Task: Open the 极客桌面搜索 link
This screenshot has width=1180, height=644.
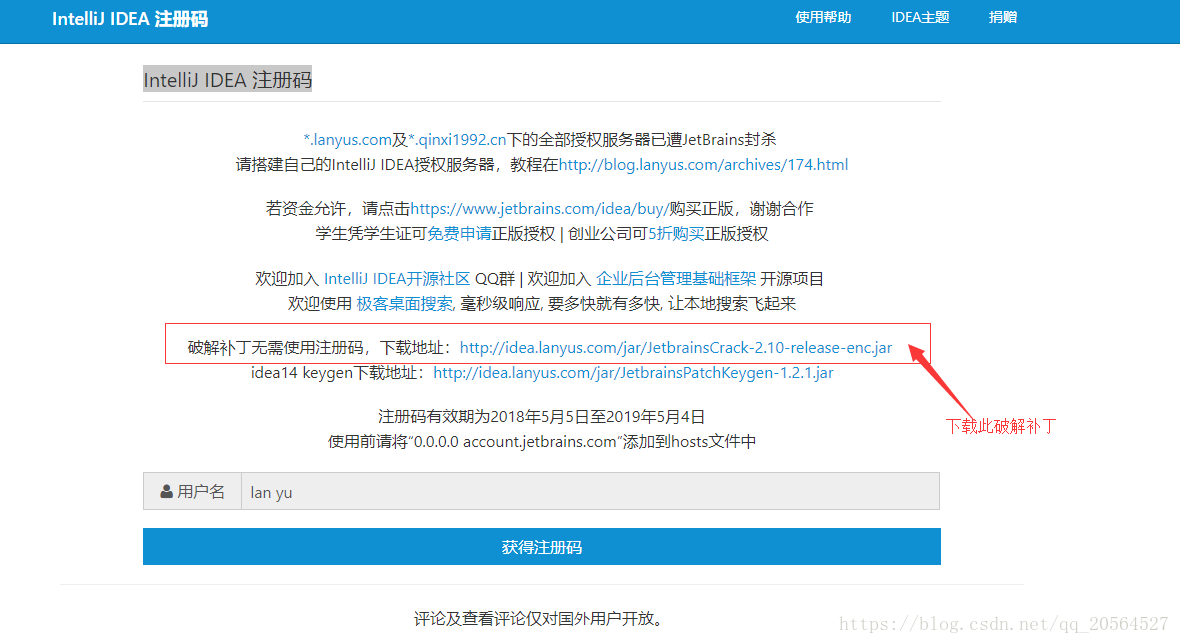Action: 405,304
